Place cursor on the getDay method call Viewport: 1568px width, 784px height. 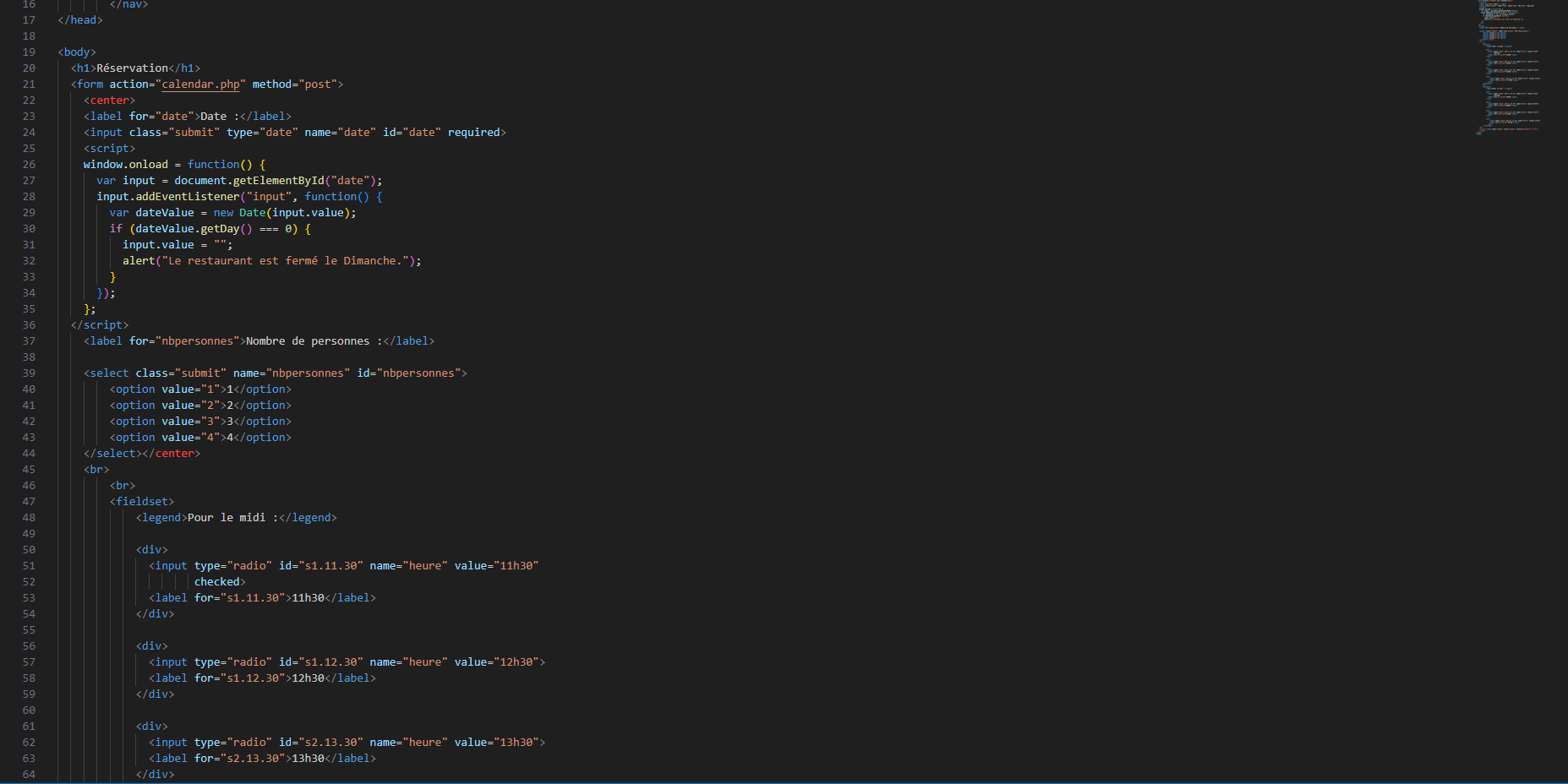pyautogui.click(x=220, y=229)
